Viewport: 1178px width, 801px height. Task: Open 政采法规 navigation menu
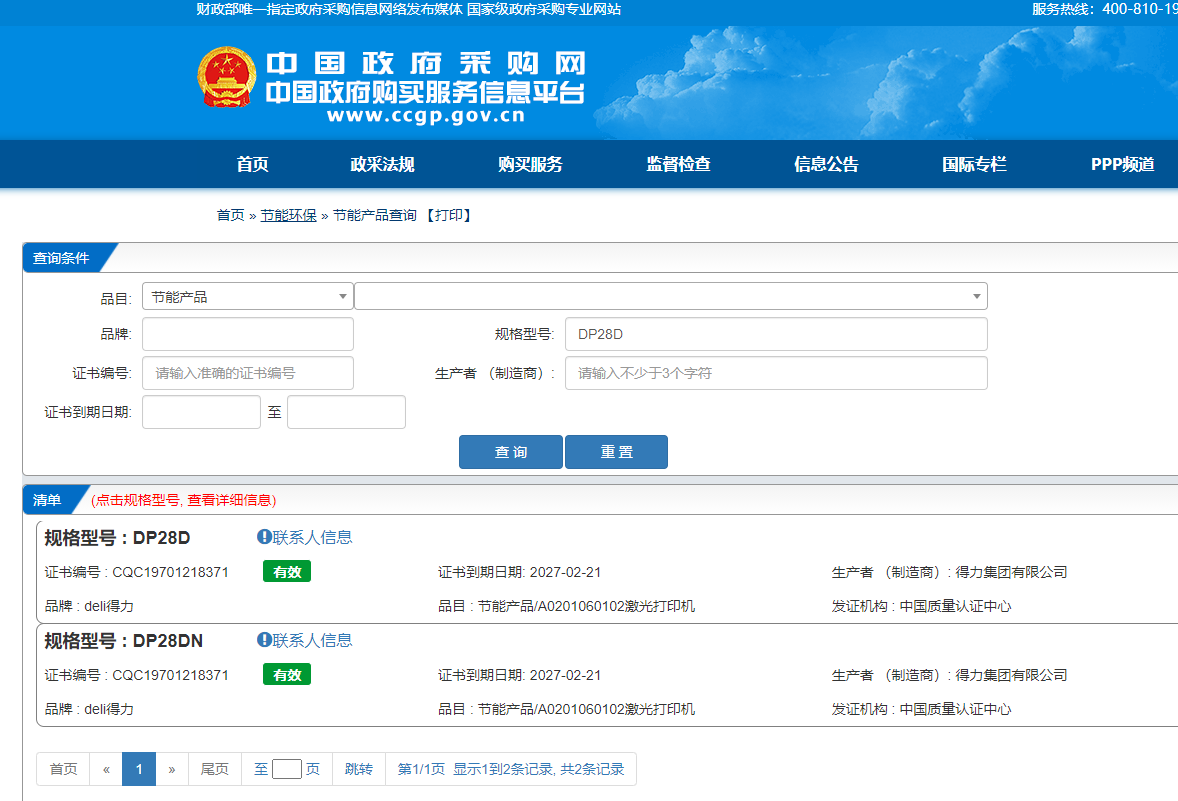pos(382,165)
